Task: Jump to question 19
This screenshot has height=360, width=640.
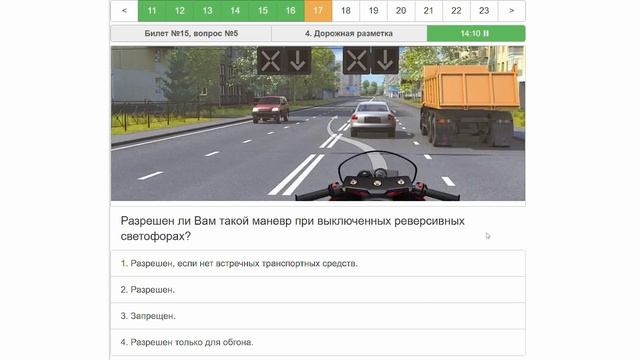Action: [373, 11]
